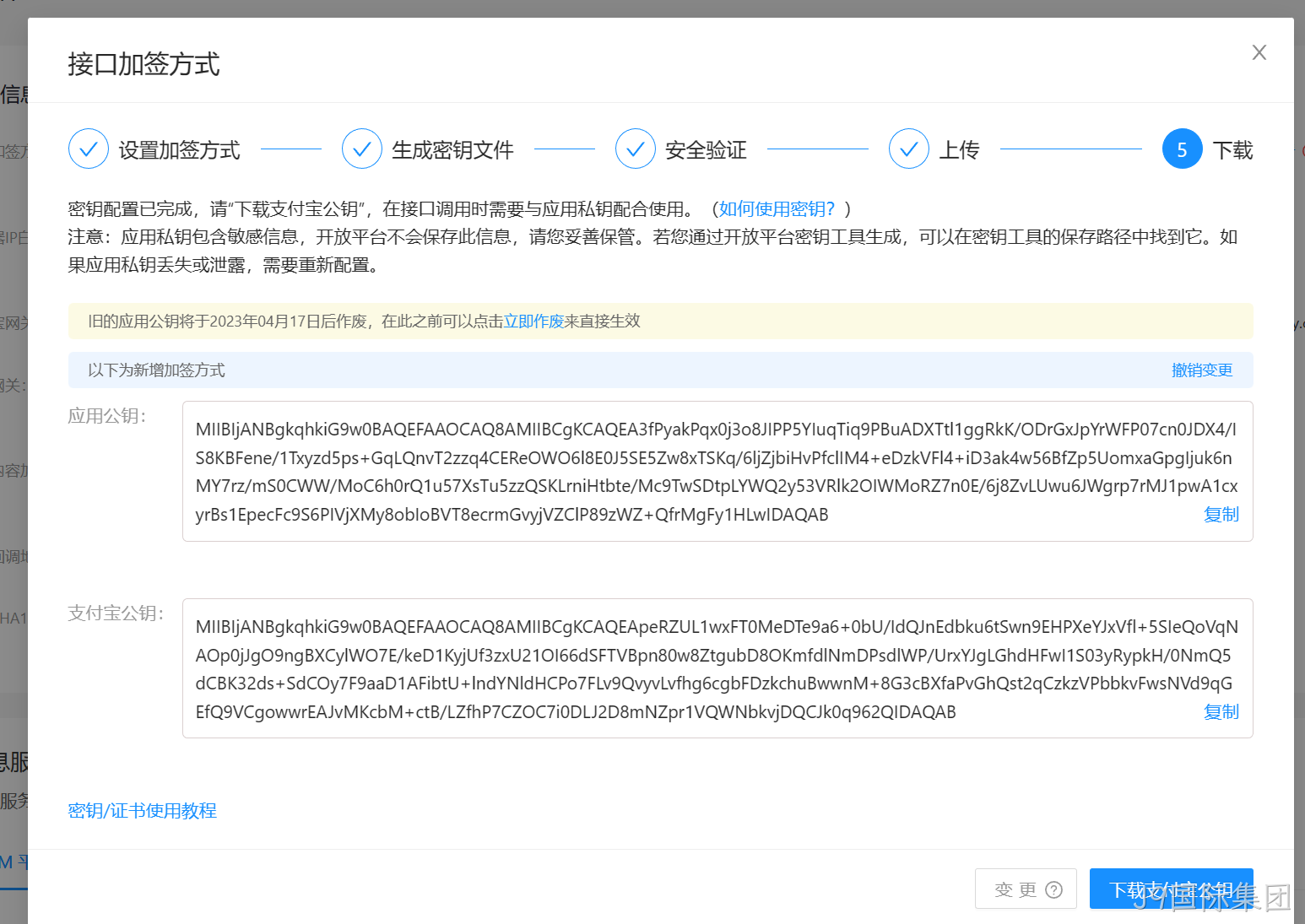Click the 变更 button
The height and width of the screenshot is (924, 1305).
click(1026, 889)
